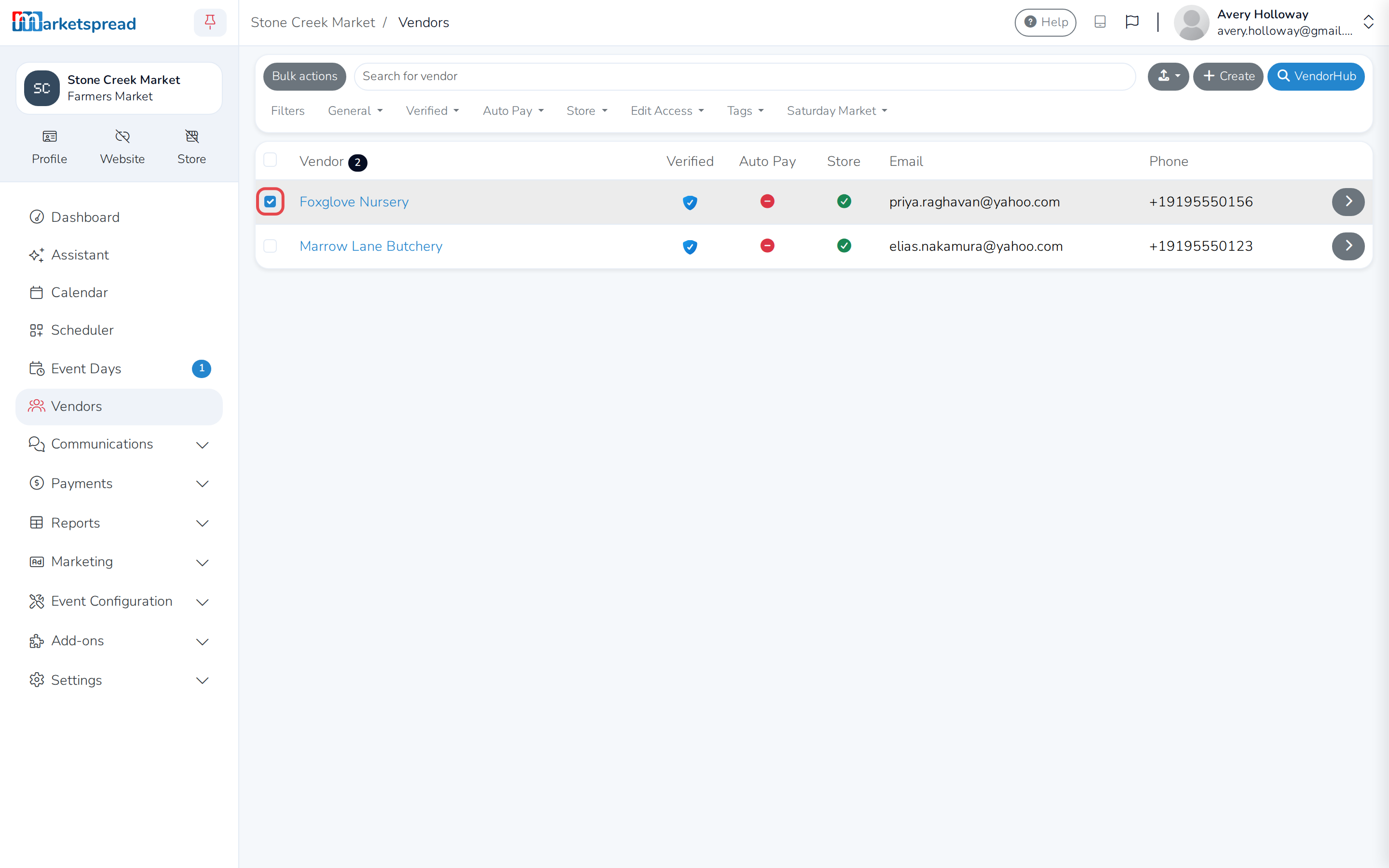This screenshot has width=1389, height=868.
Task: Click the flag icon in header
Action: point(1132,22)
